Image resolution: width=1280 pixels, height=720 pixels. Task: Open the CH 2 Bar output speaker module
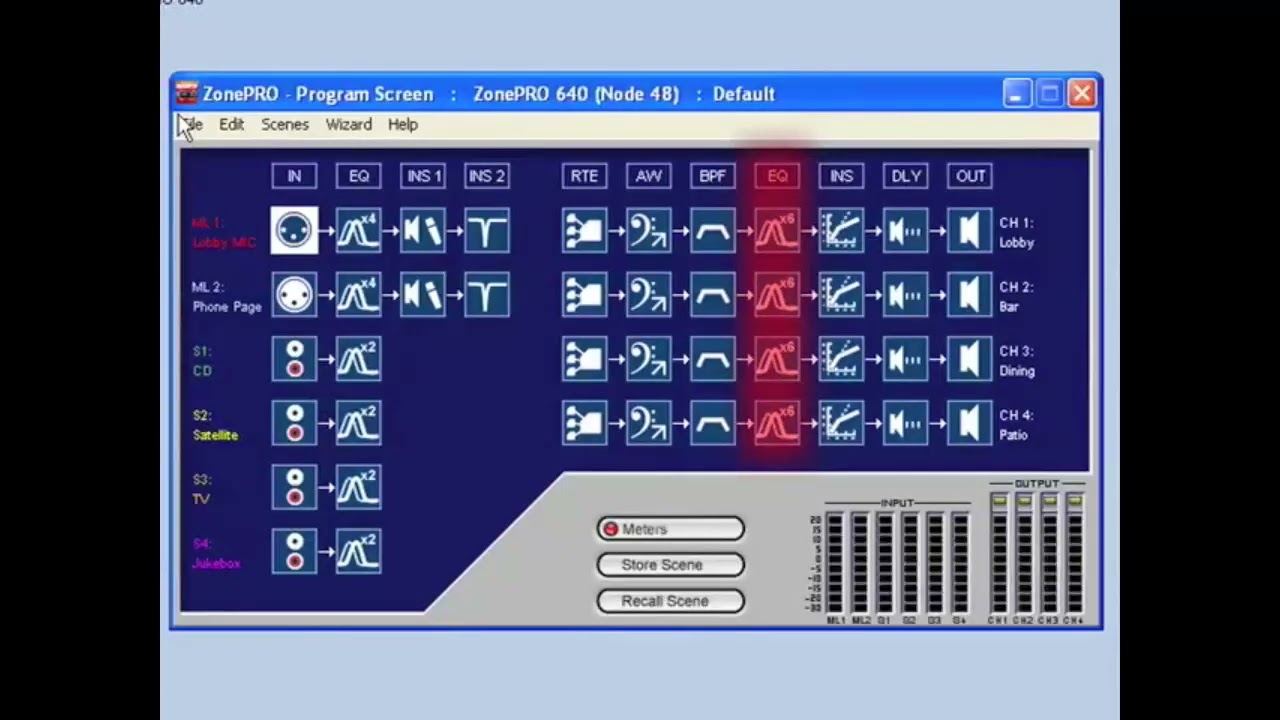(969, 295)
